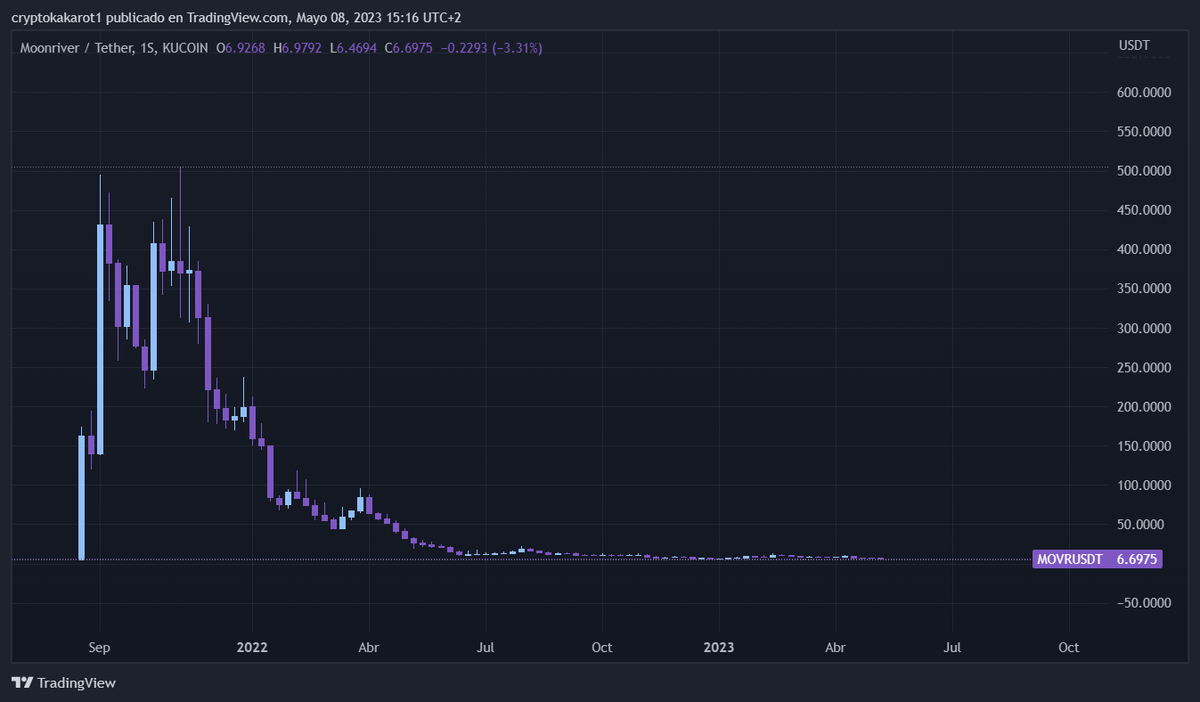Click the 2022 label on time axis

tap(252, 647)
